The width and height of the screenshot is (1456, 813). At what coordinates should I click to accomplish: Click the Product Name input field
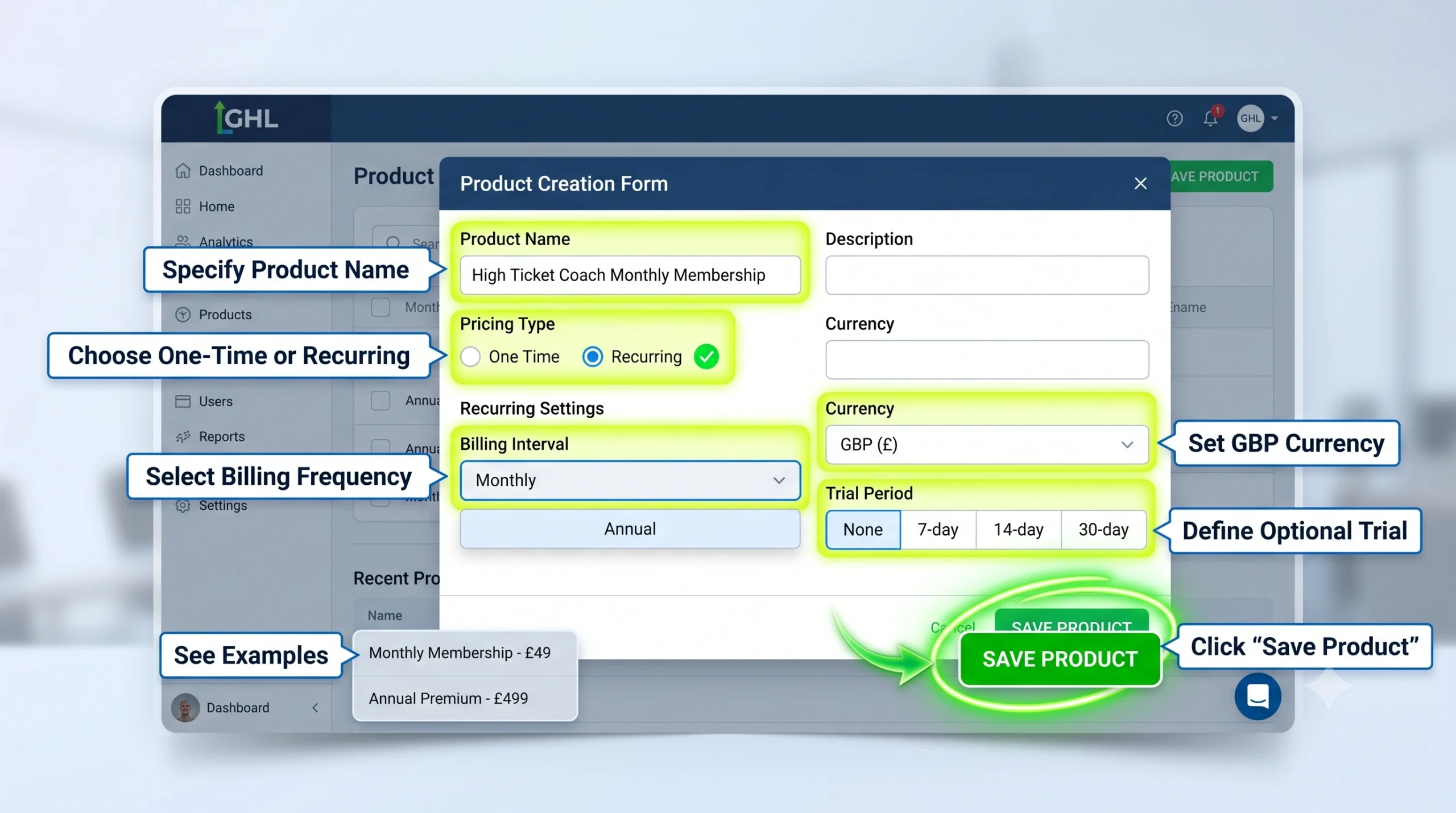tap(630, 275)
